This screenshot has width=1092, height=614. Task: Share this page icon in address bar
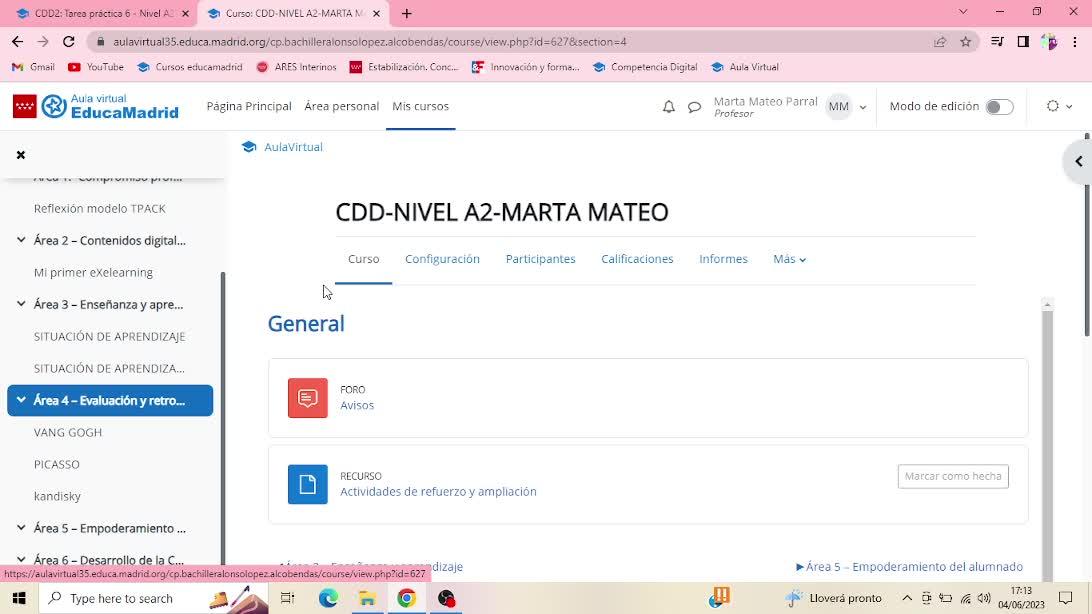pos(939,42)
